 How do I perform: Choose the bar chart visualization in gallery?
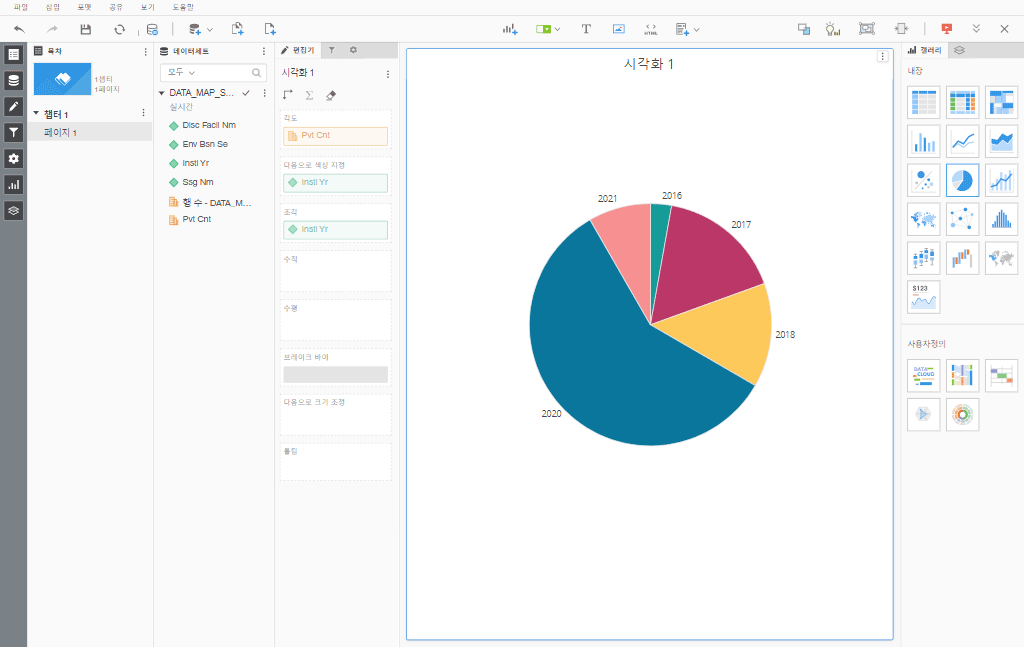pyautogui.click(x=923, y=141)
